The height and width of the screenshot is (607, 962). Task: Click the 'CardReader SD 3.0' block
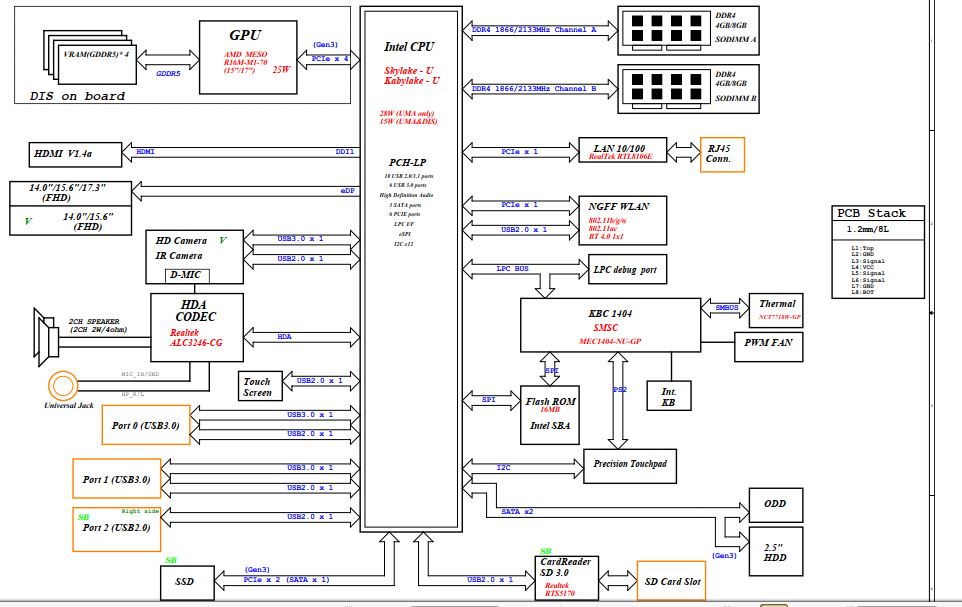pos(568,578)
